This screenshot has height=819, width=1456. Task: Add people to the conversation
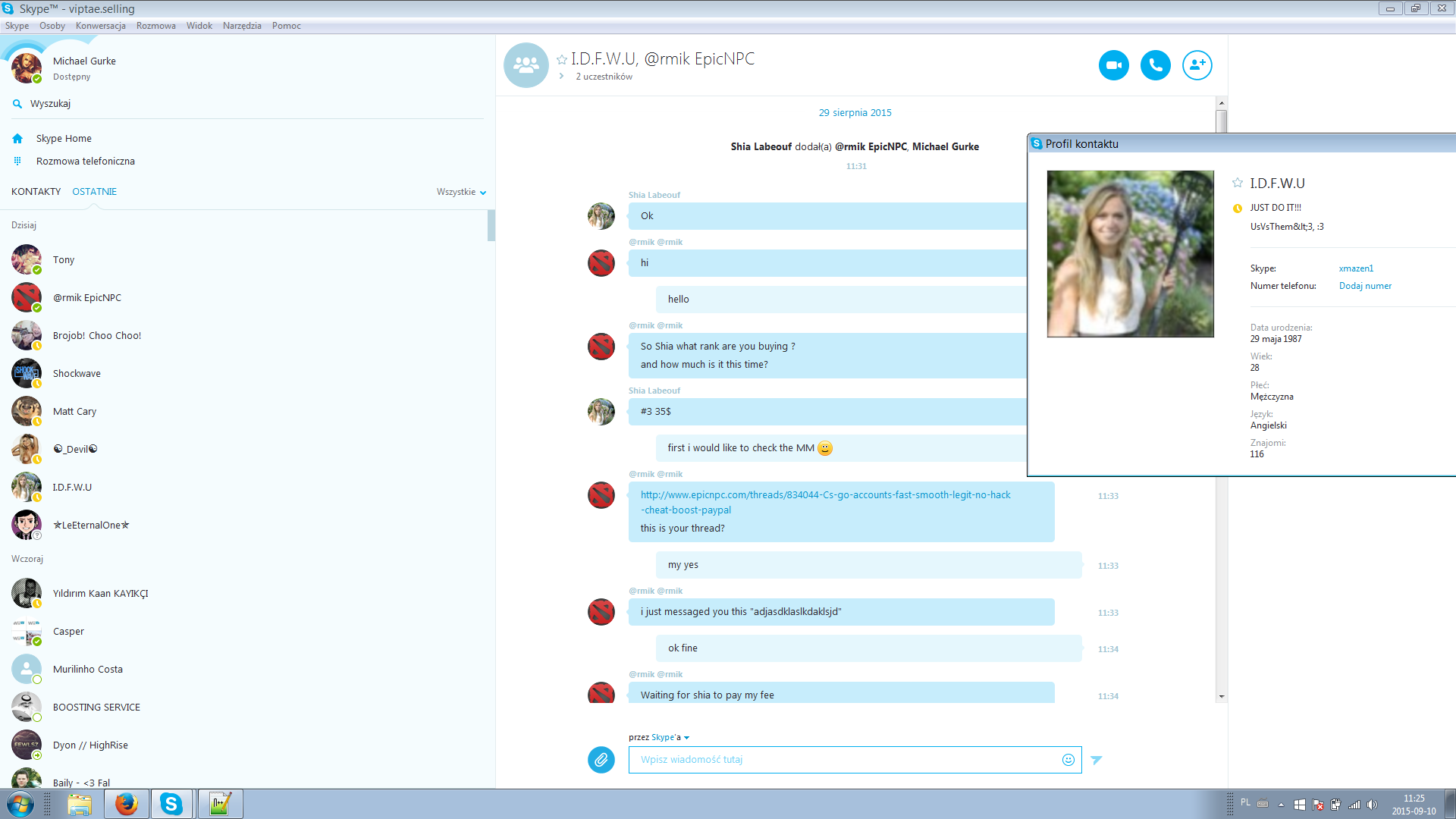[x=1197, y=65]
